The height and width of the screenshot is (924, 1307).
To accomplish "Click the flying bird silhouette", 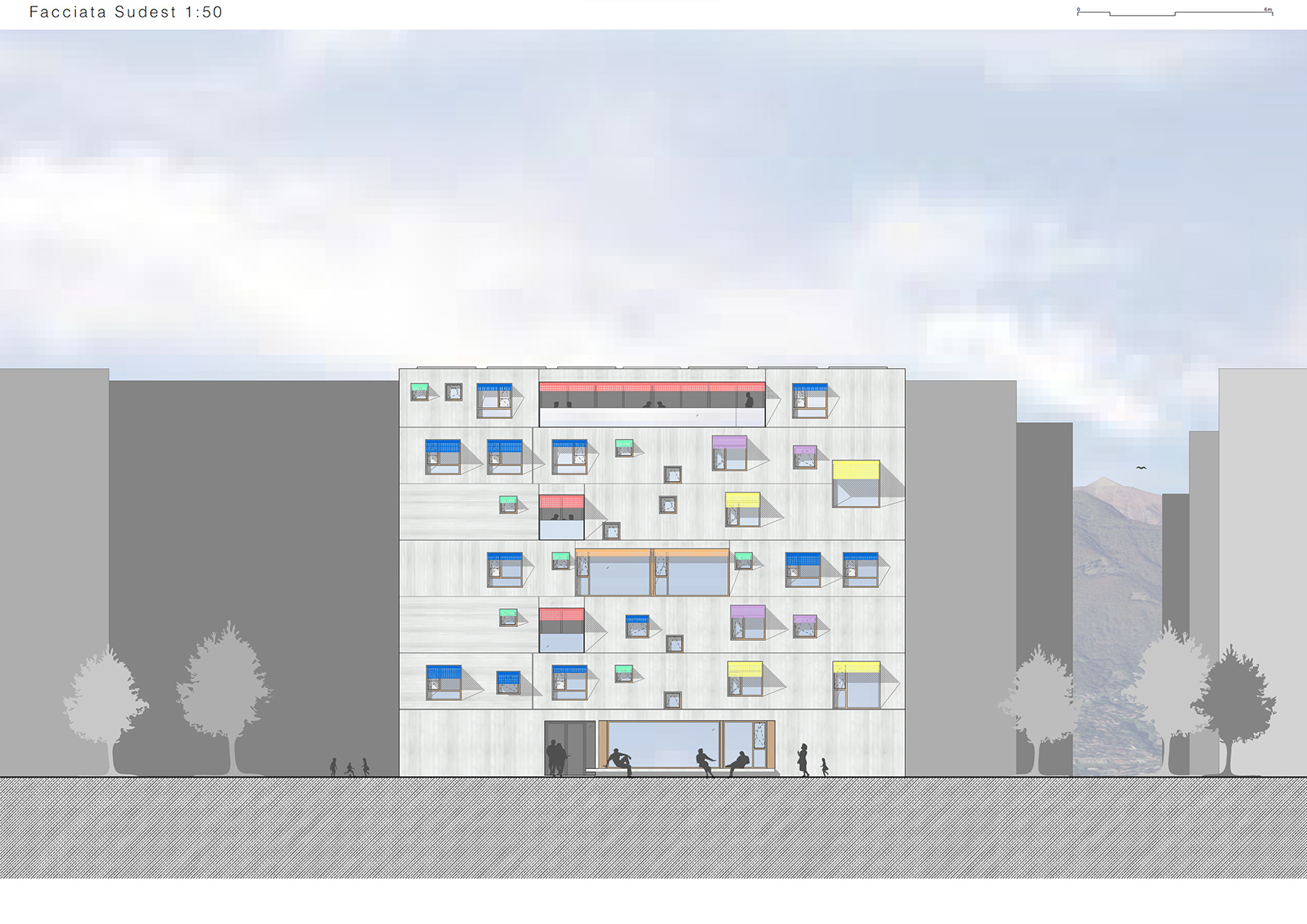I will tap(1141, 468).
